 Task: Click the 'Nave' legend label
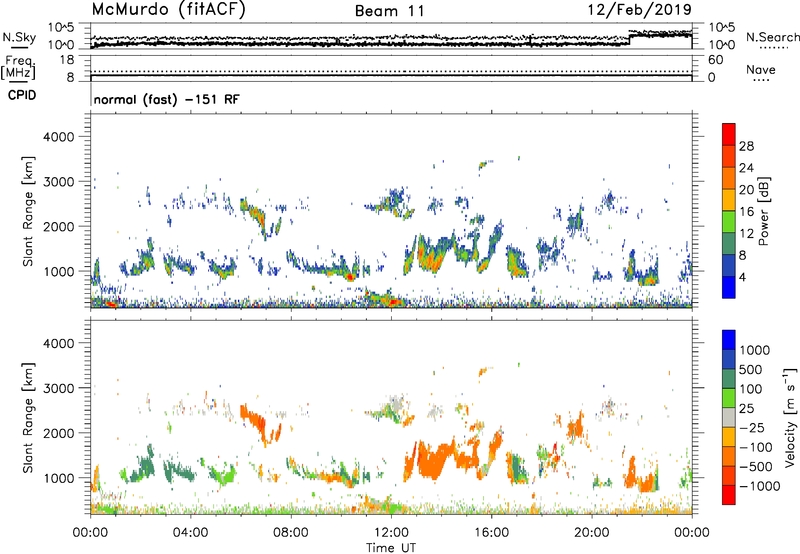click(x=760, y=69)
